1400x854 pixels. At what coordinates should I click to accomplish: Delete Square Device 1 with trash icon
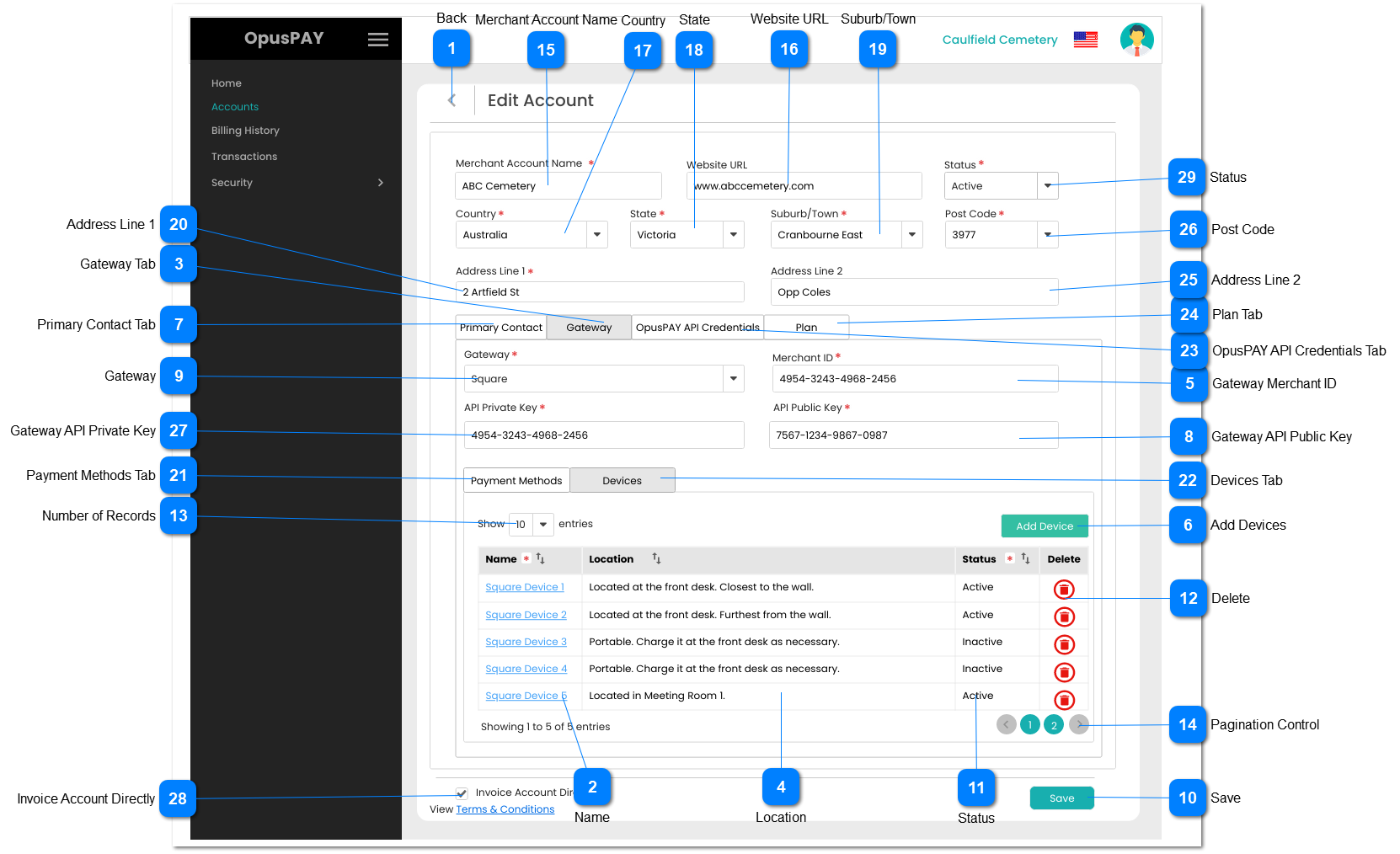(1064, 590)
